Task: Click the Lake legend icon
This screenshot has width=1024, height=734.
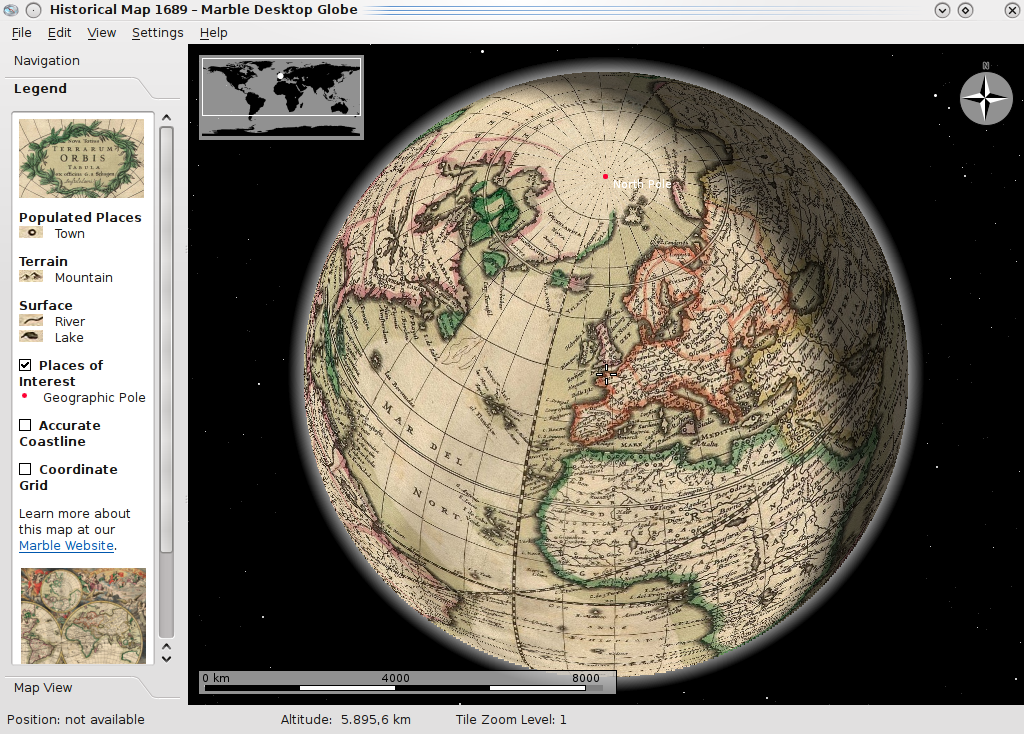Action: [x=31, y=337]
